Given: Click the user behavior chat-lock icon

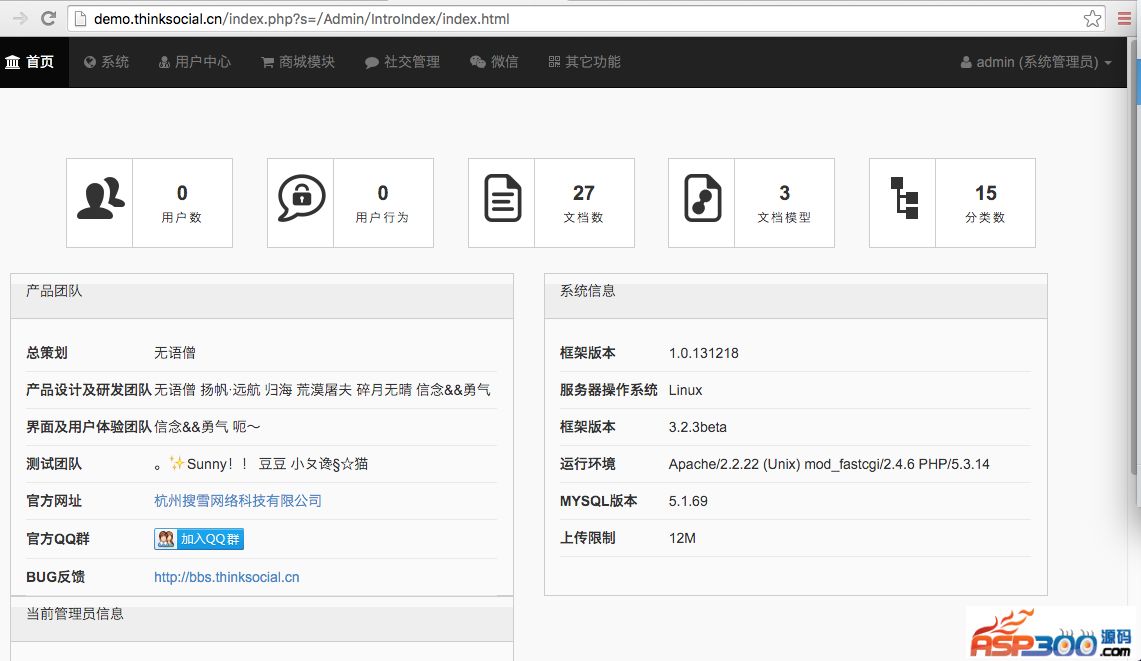Looking at the screenshot, I should click(x=301, y=200).
